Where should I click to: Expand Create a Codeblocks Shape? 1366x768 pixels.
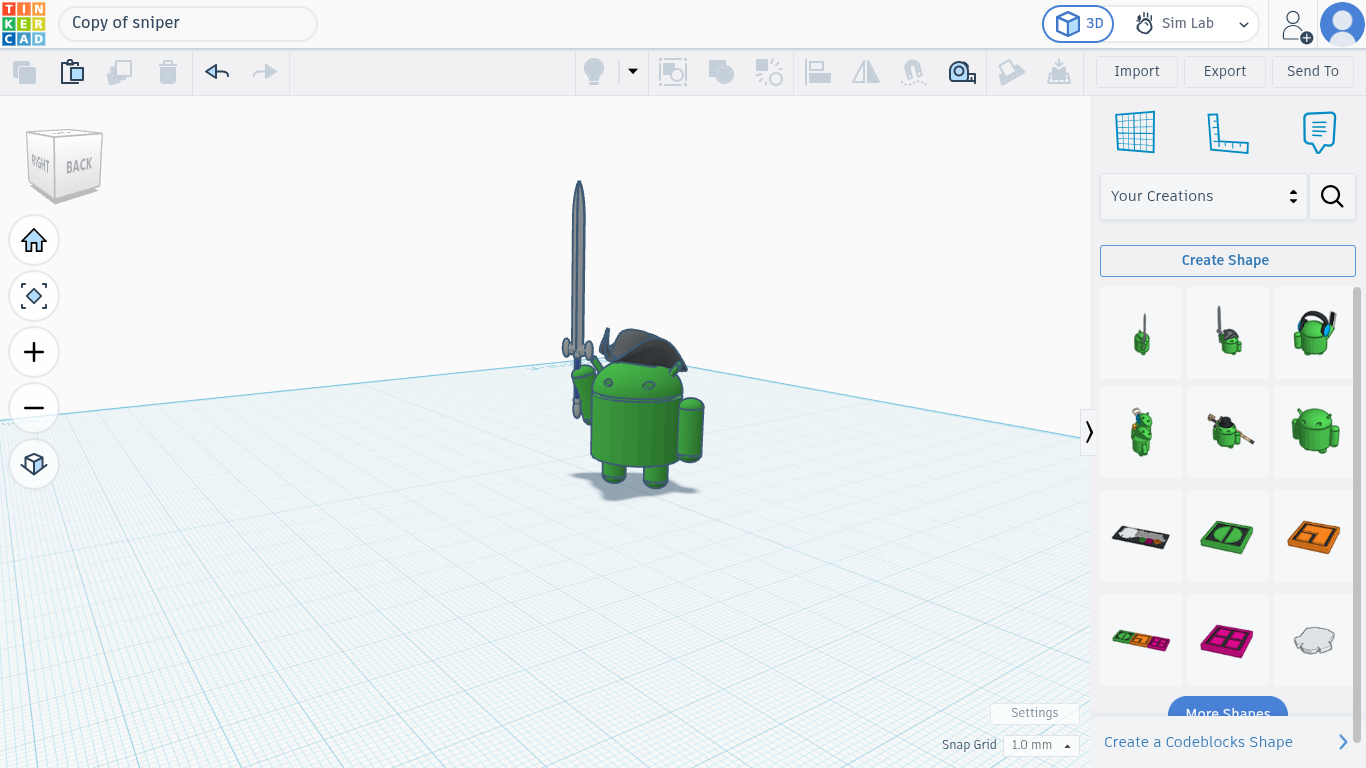1227,742
